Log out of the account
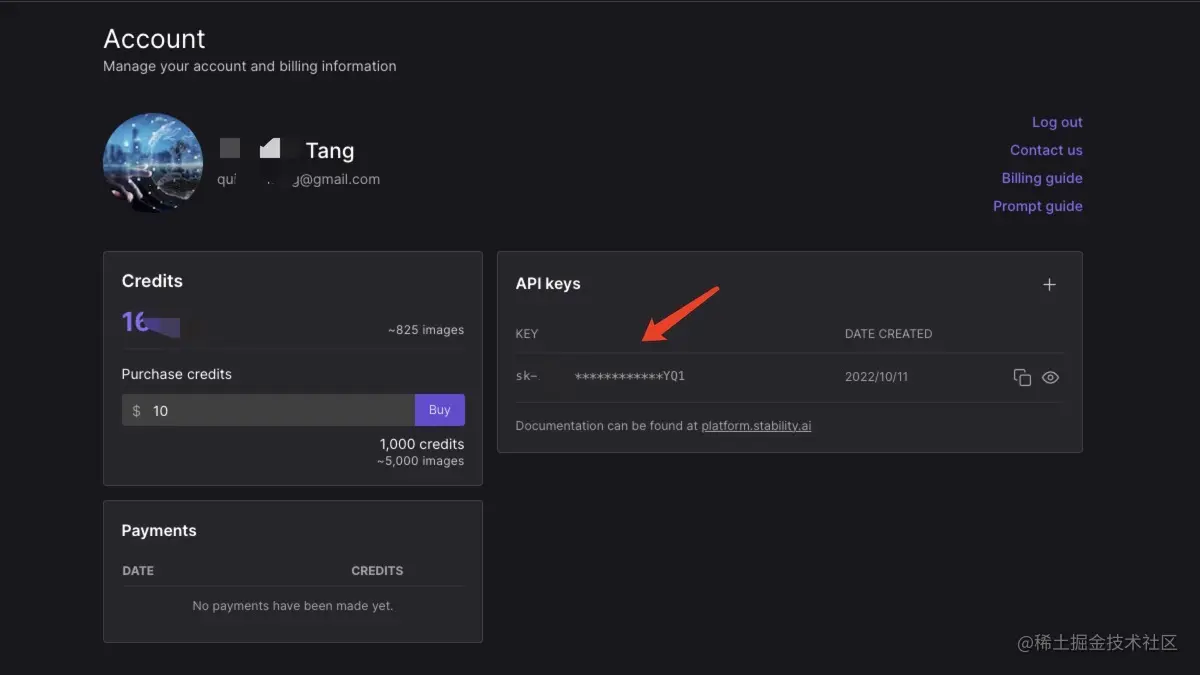 1057,122
